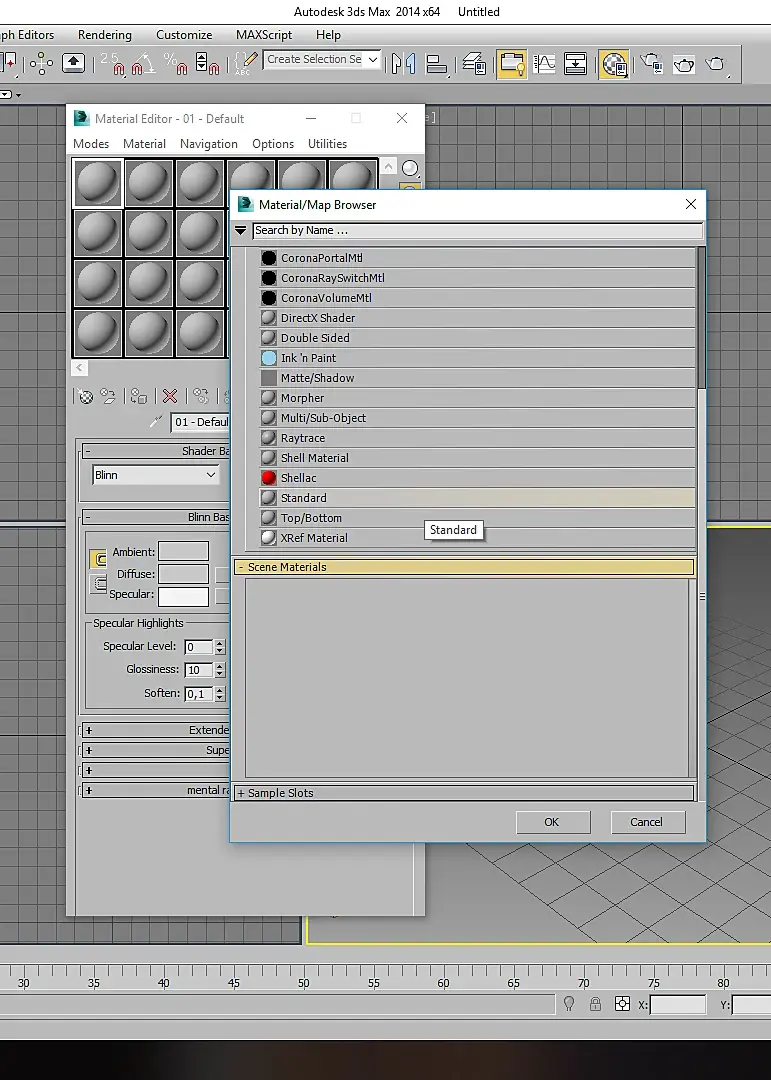Open the Rendered Frame Window teapot icon

[684, 63]
